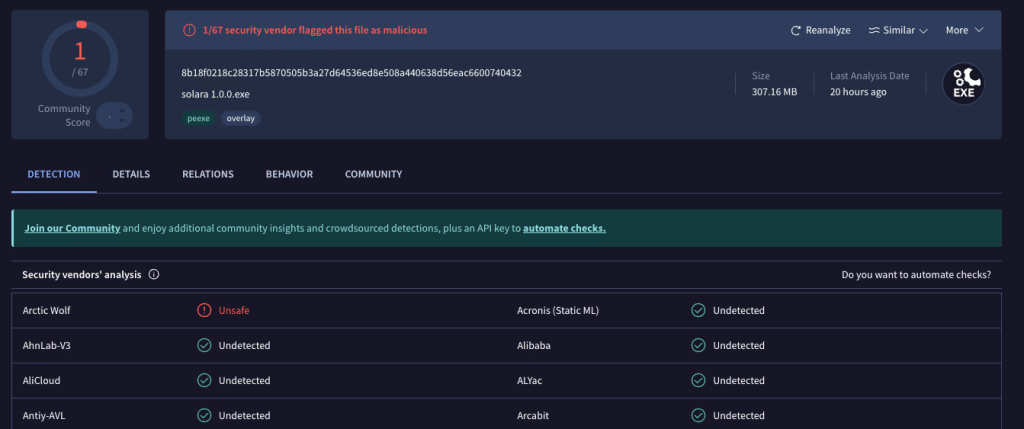Click the EXE file type icon
The image size is (1024, 429).
964,85
